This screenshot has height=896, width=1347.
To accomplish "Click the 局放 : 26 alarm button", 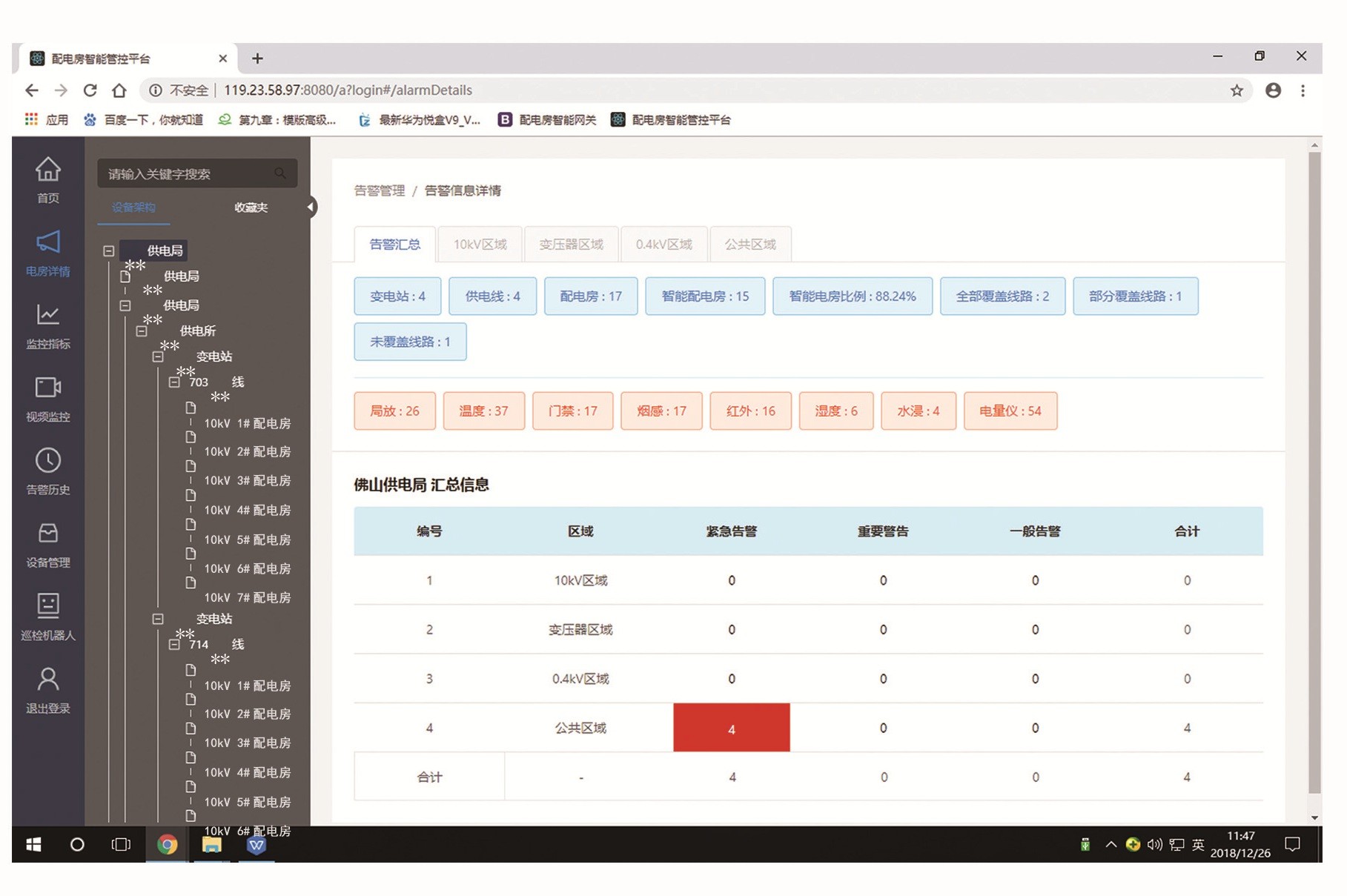I will 394,411.
